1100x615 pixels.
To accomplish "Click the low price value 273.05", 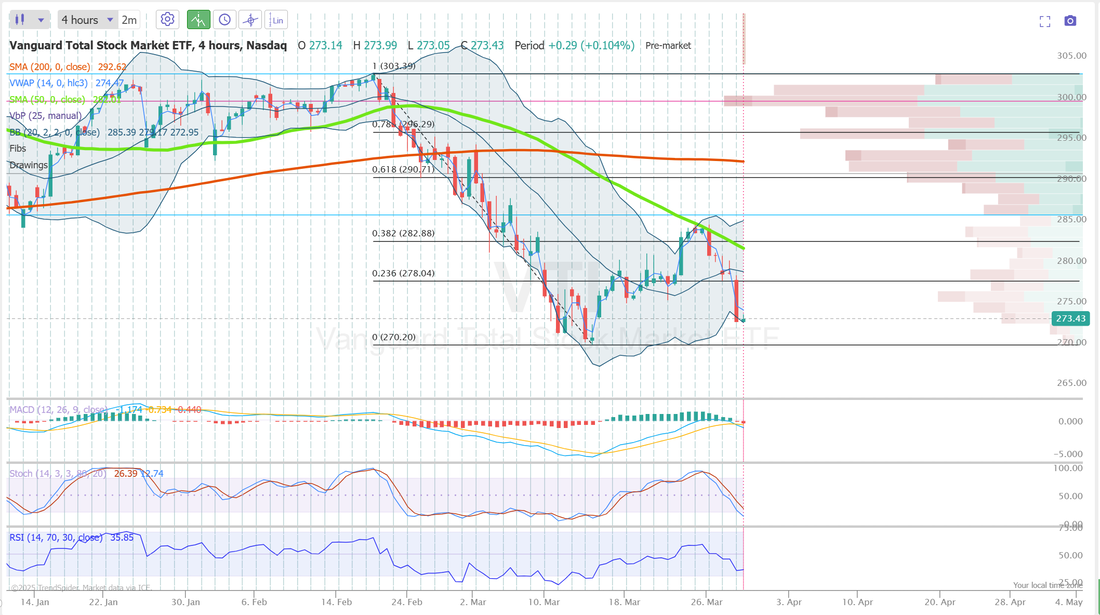I will coord(433,46).
